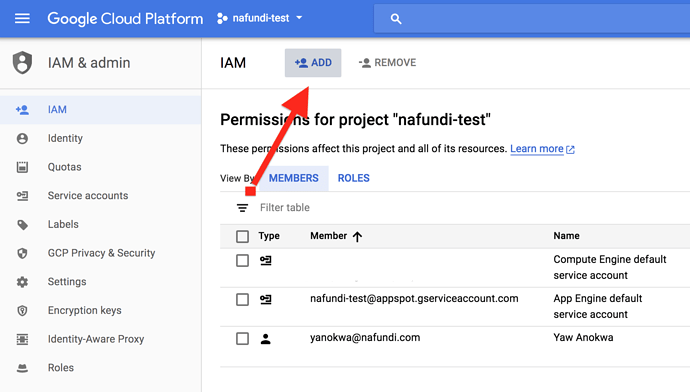690x392 pixels.
Task: Click the REMOVE member button
Action: (x=387, y=63)
